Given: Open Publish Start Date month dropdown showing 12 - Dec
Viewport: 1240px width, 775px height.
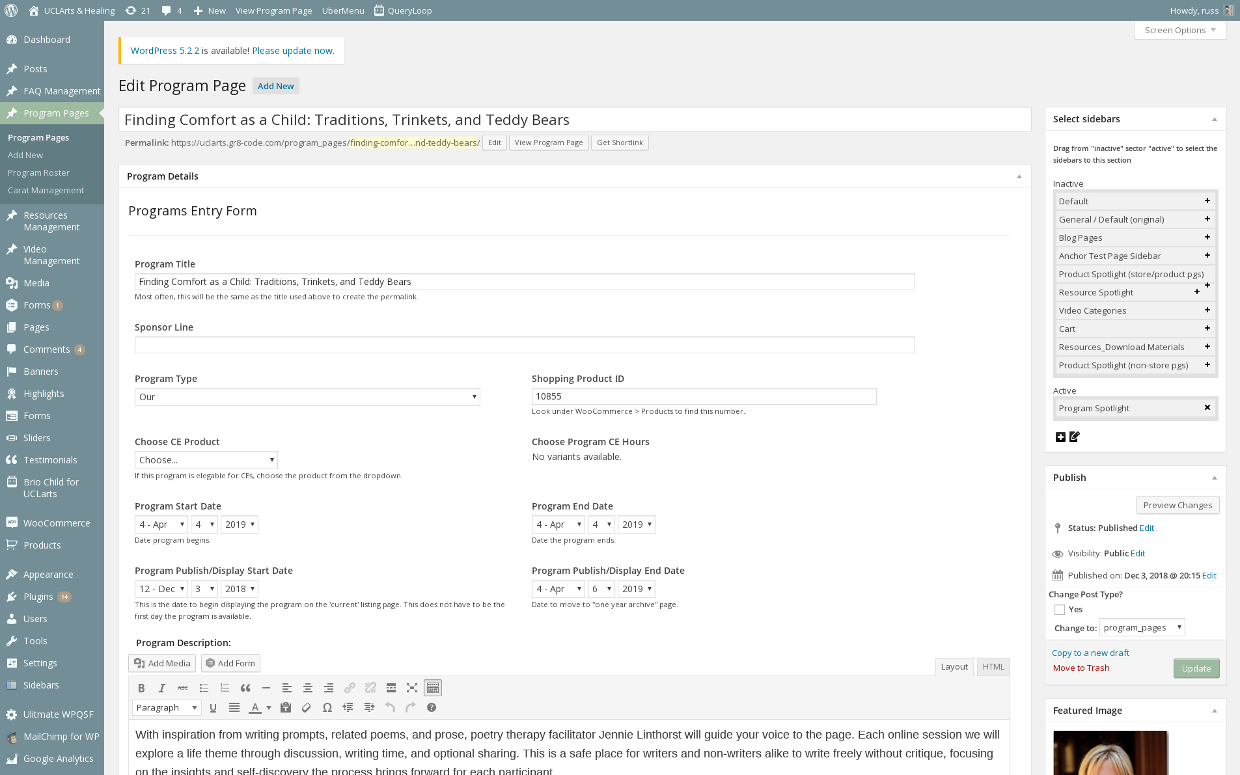Looking at the screenshot, I should pyautogui.click(x=161, y=589).
